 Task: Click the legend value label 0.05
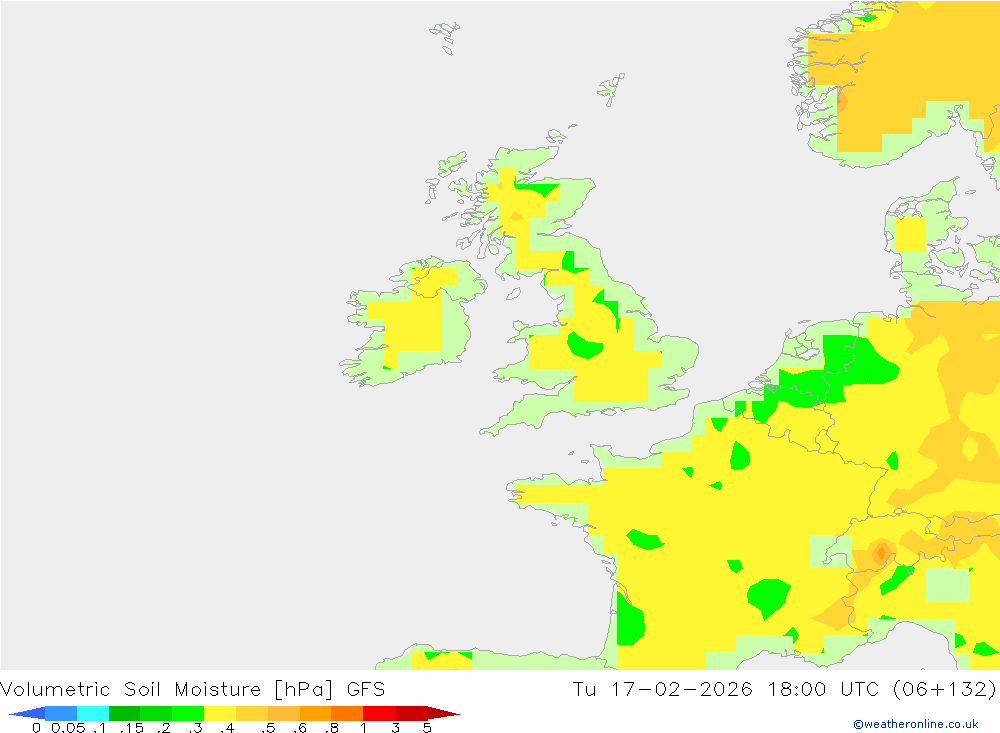tap(68, 728)
